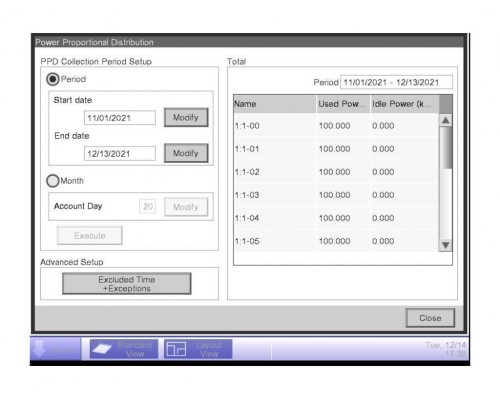Modify the Start date value
500x400 pixels.
(x=186, y=117)
